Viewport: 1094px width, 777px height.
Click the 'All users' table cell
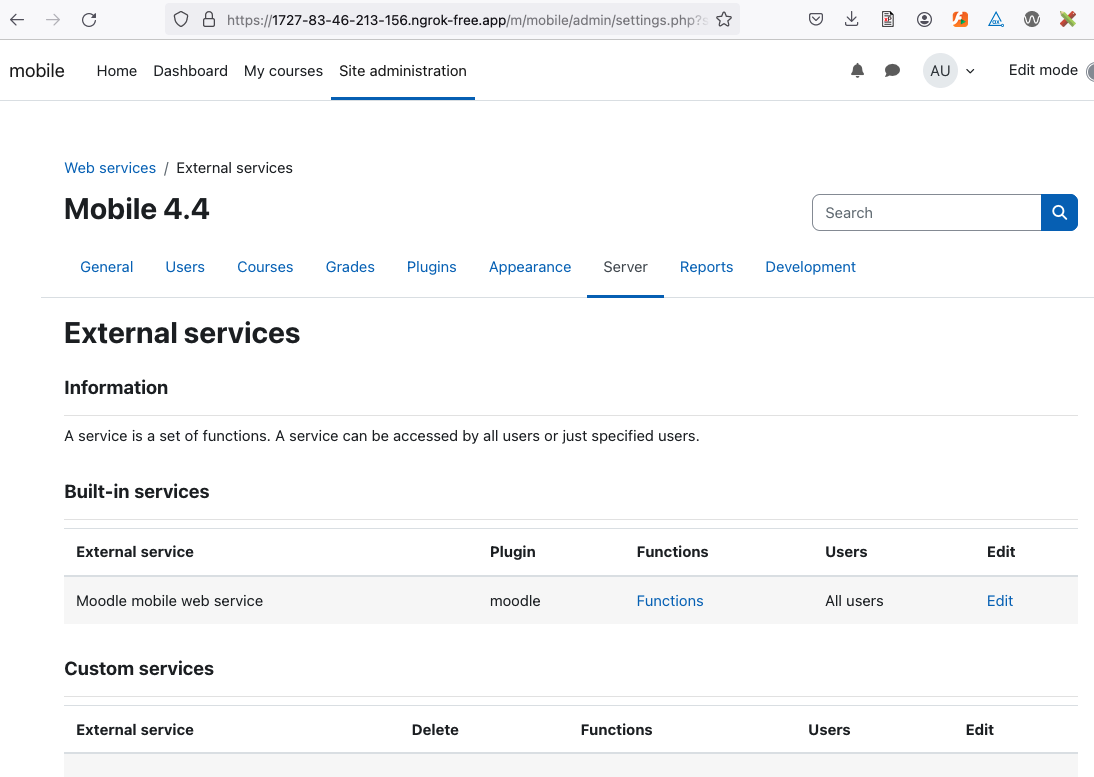click(x=854, y=601)
